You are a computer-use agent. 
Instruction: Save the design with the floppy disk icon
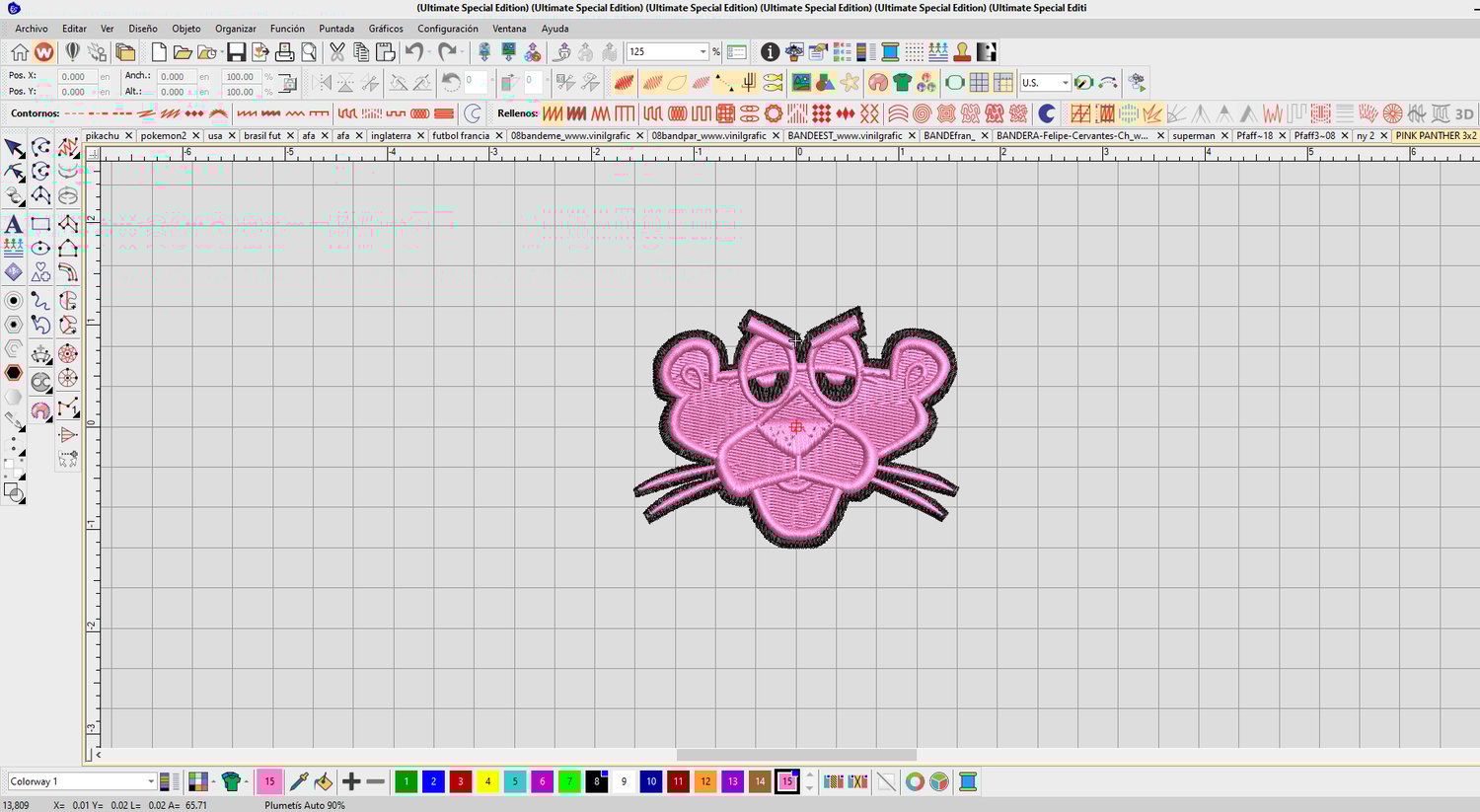point(237,52)
